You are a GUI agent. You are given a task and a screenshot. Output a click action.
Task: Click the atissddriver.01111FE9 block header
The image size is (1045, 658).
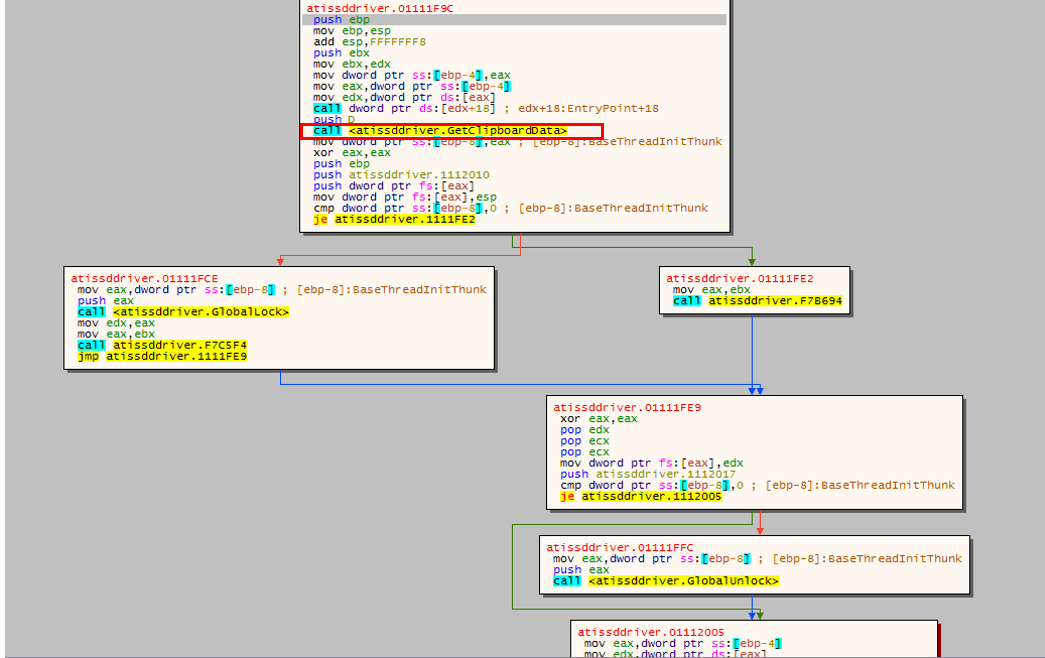pyautogui.click(x=627, y=407)
